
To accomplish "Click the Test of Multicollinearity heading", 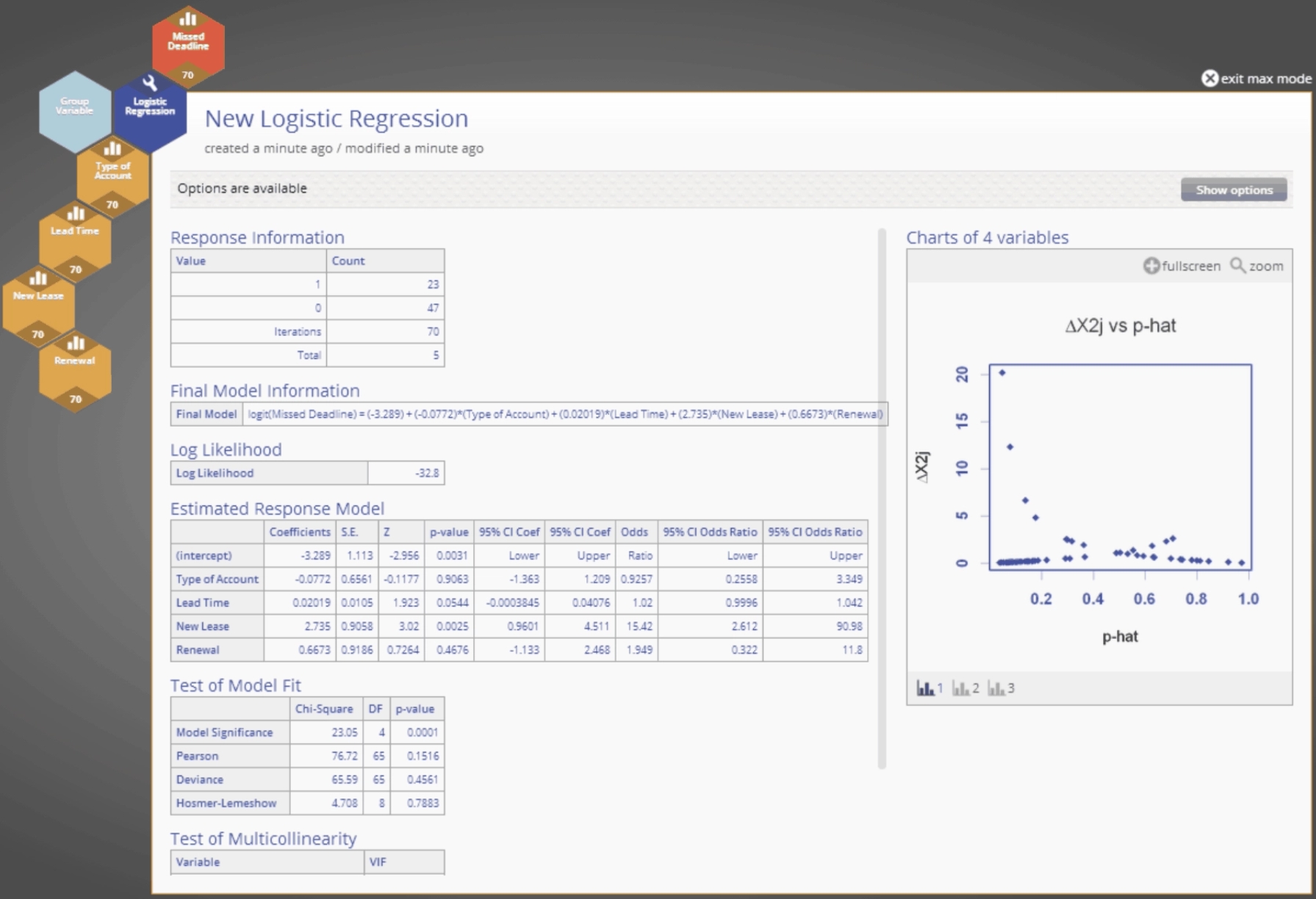I will point(263,838).
